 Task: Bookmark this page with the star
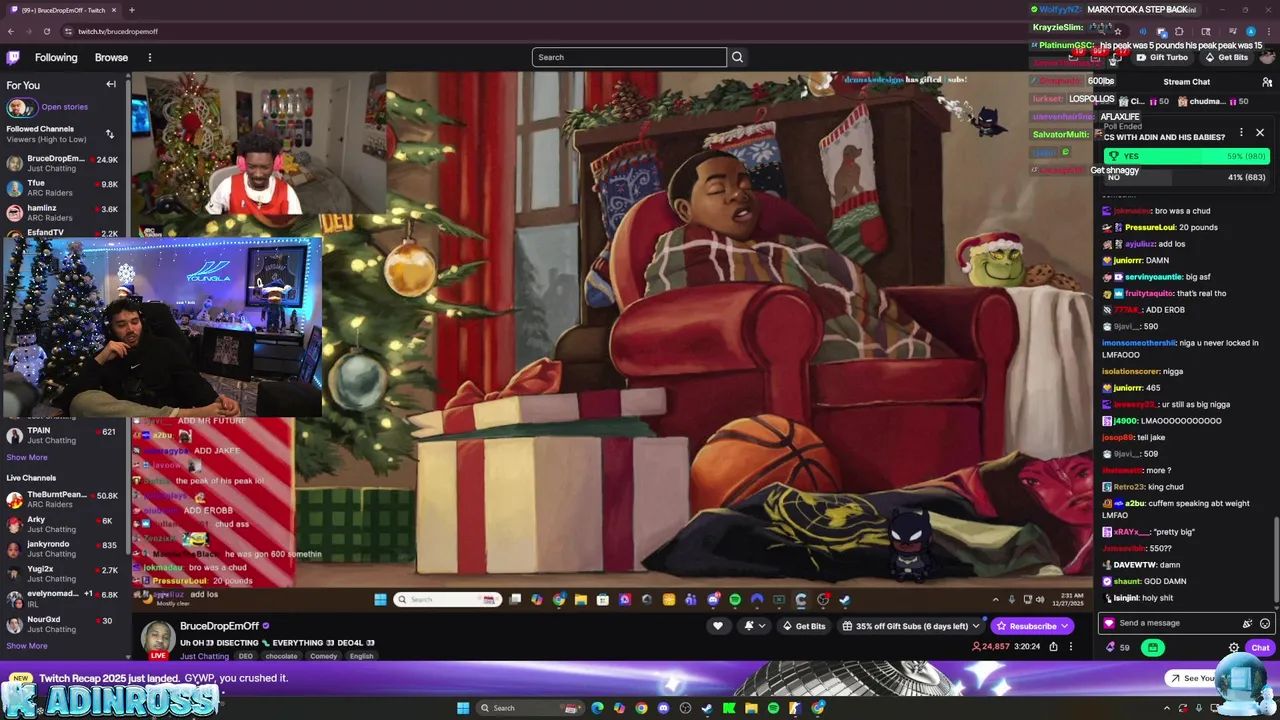tap(1118, 31)
